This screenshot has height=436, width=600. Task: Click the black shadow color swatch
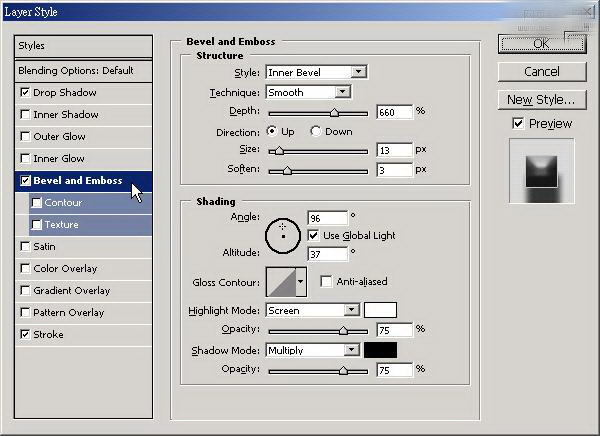(x=380, y=350)
